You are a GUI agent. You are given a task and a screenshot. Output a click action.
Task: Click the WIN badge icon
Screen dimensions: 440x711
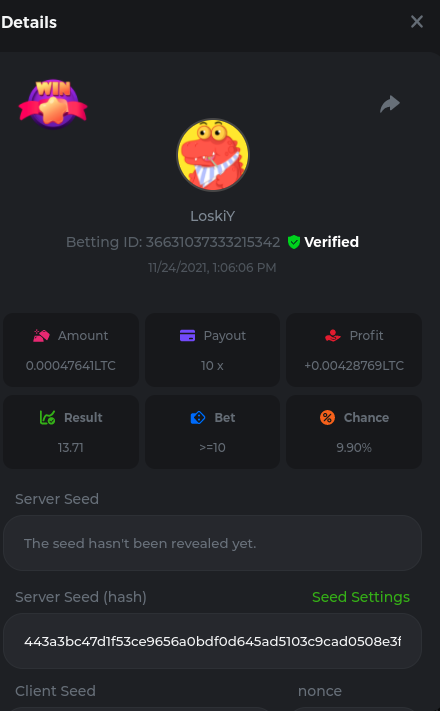[53, 104]
